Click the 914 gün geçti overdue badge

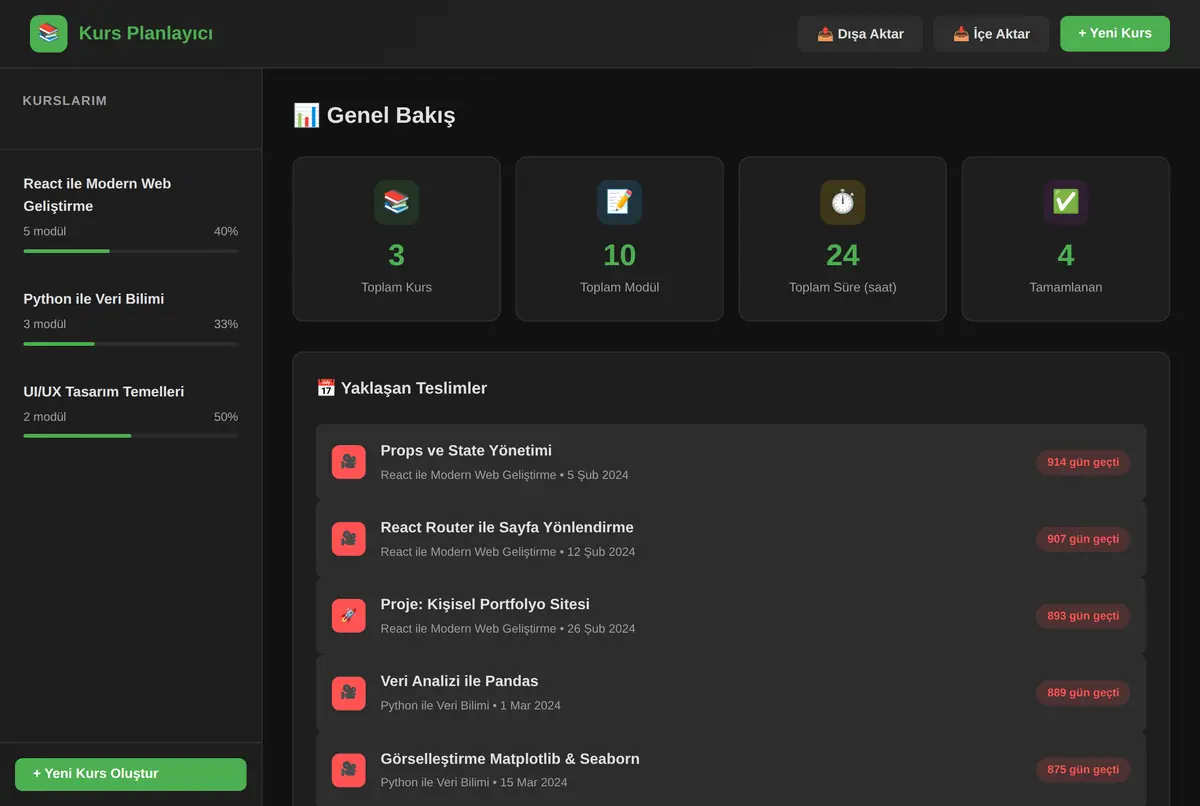(1083, 462)
